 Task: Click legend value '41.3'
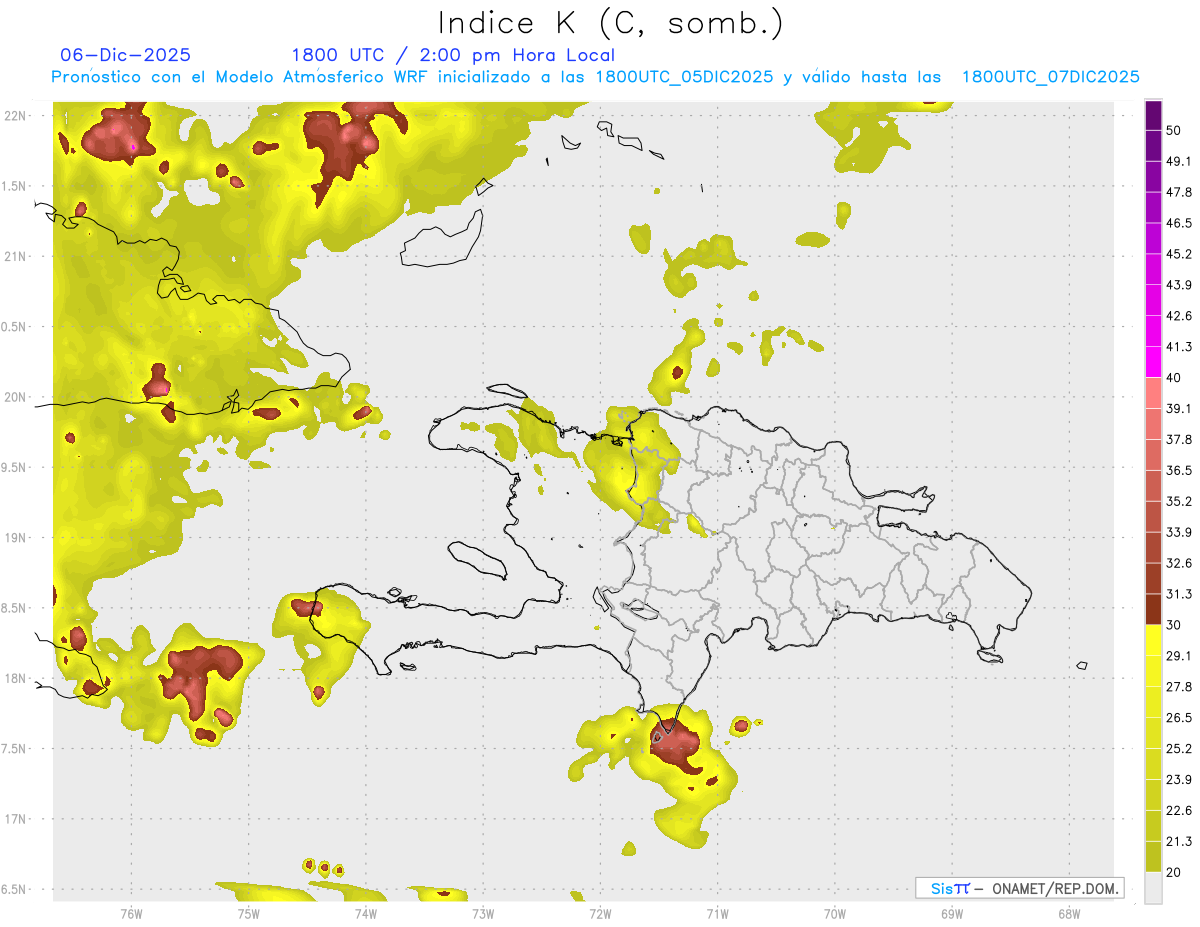1179,347
